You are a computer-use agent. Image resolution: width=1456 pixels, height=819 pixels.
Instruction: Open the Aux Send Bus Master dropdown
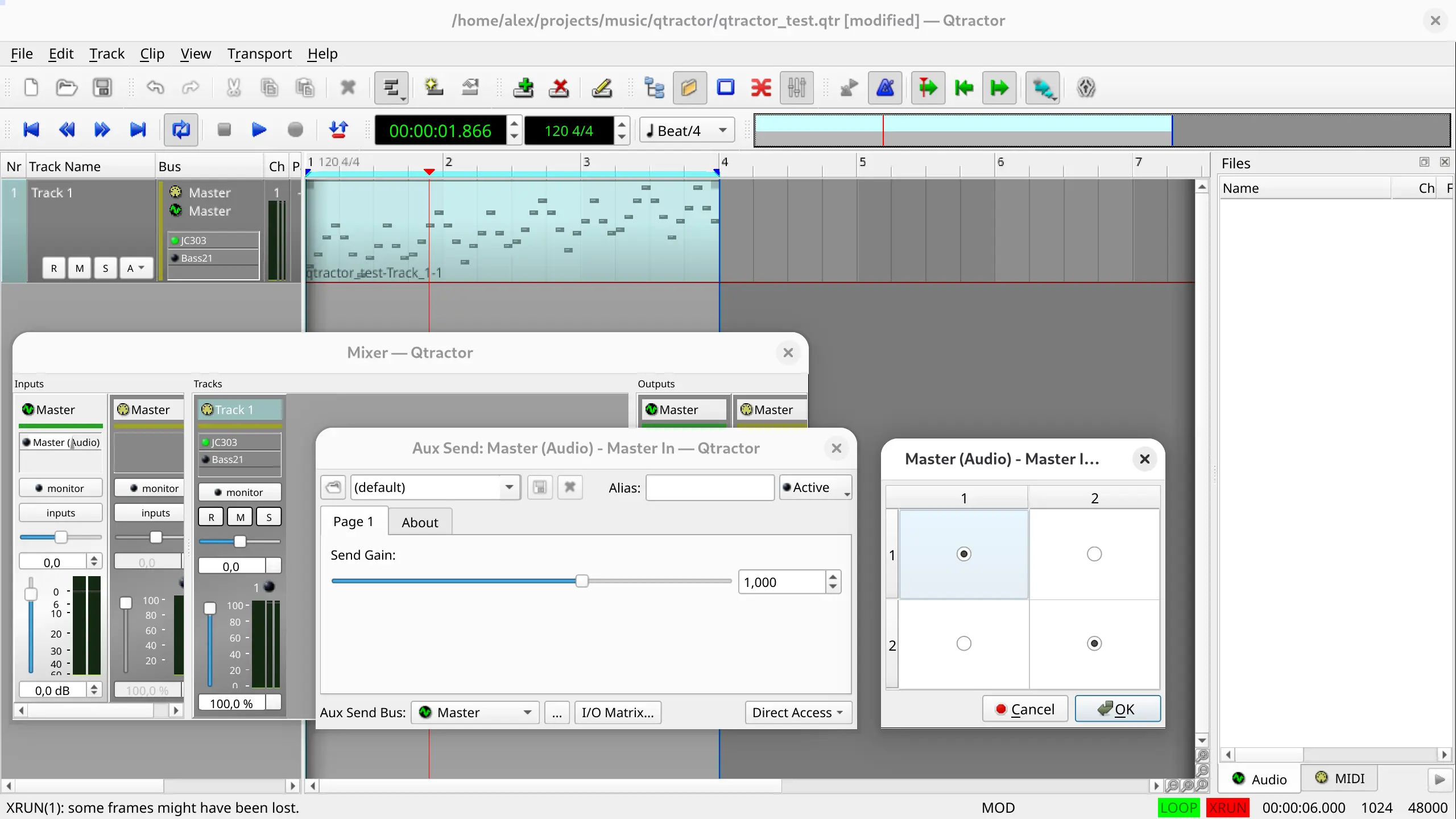point(475,712)
